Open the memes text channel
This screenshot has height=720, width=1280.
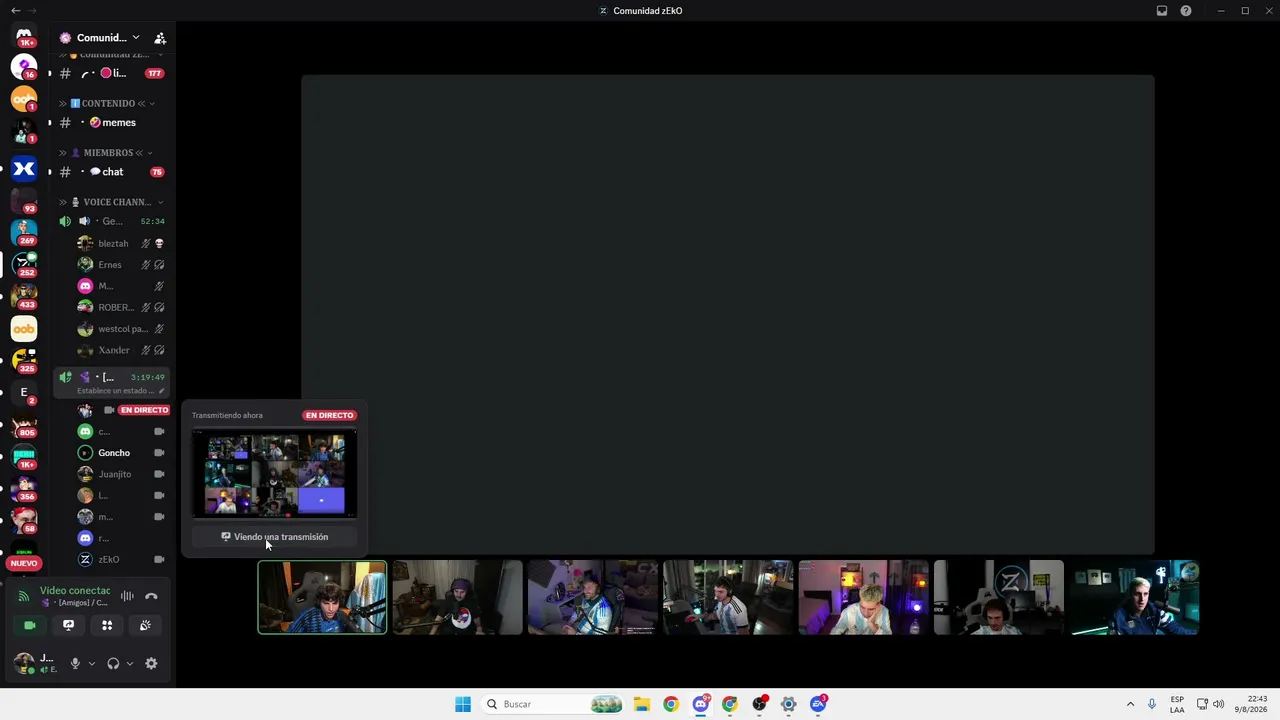point(111,123)
